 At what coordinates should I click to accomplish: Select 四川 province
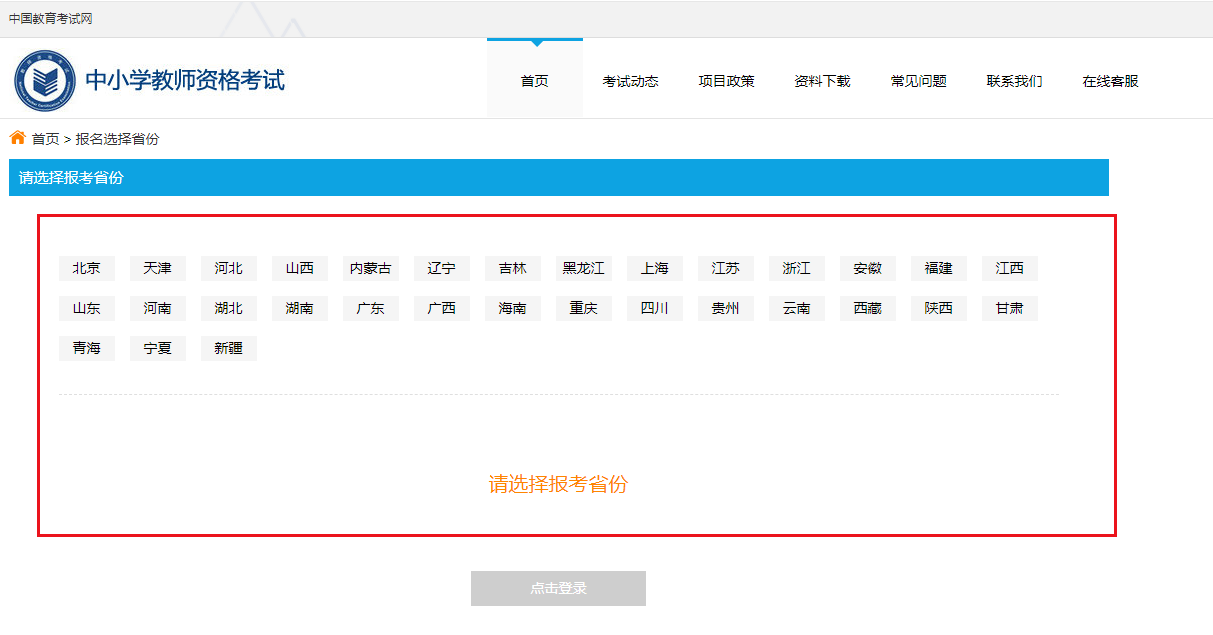(x=655, y=308)
